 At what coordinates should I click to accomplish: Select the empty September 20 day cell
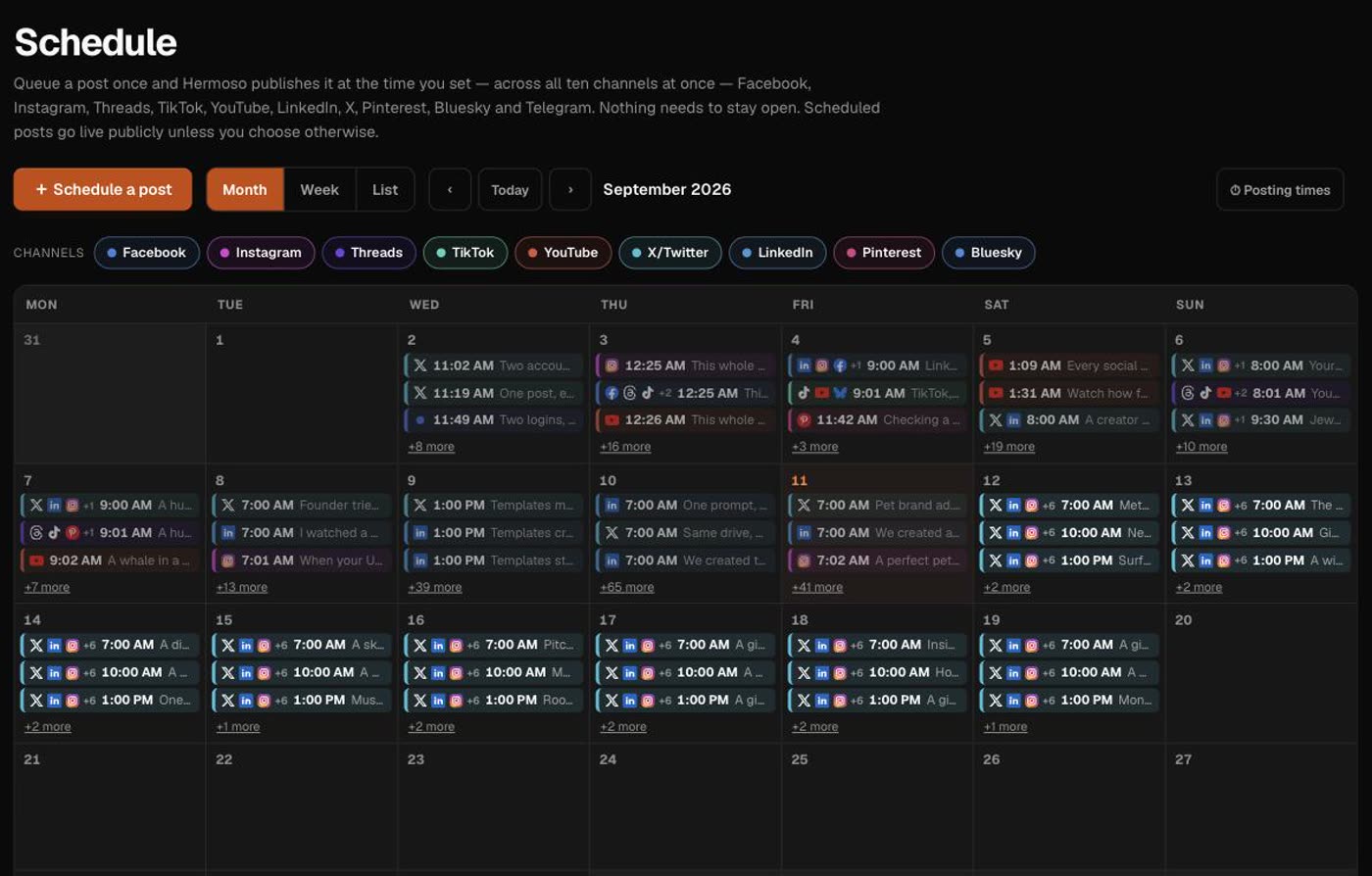[1261, 673]
